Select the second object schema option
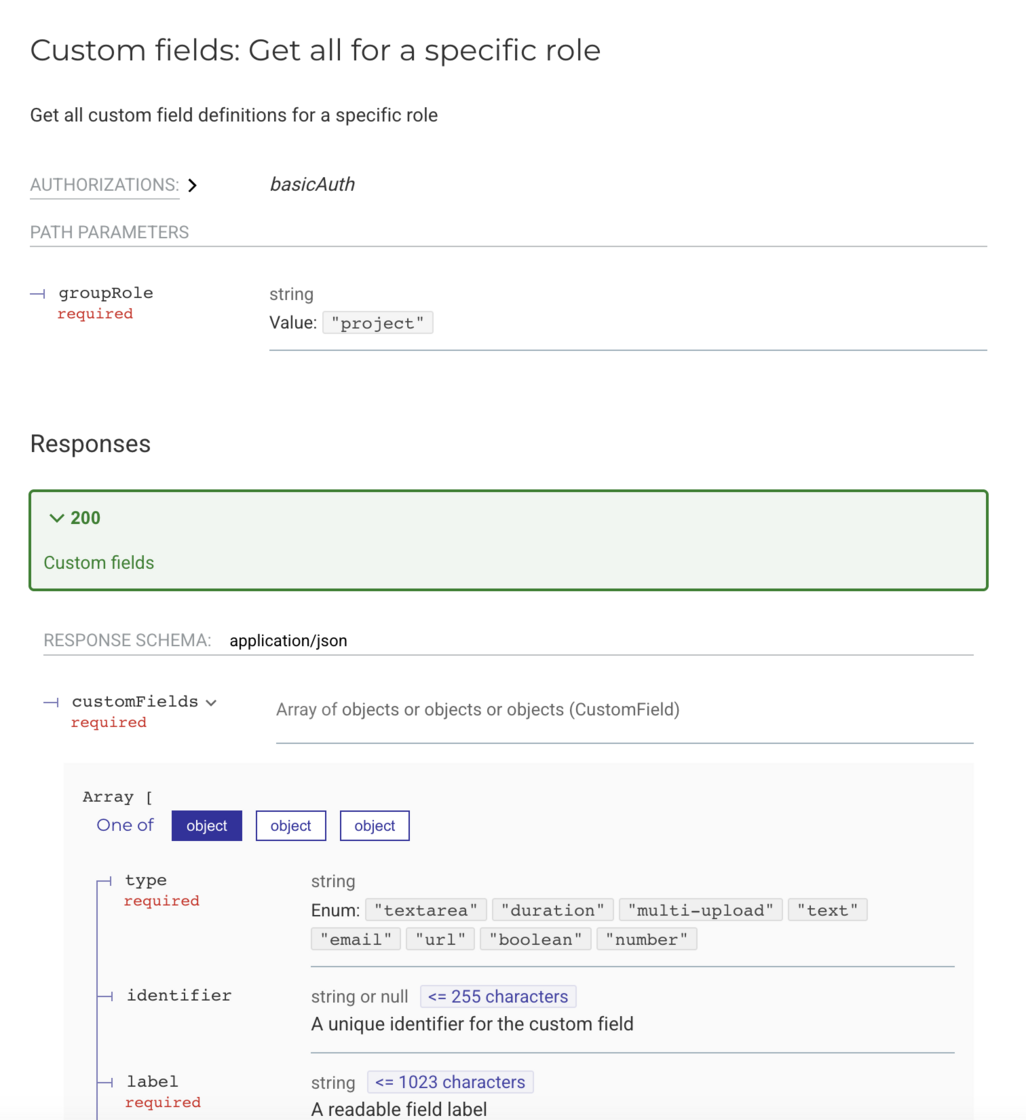Viewport: 1026px width, 1120px height. click(291, 826)
